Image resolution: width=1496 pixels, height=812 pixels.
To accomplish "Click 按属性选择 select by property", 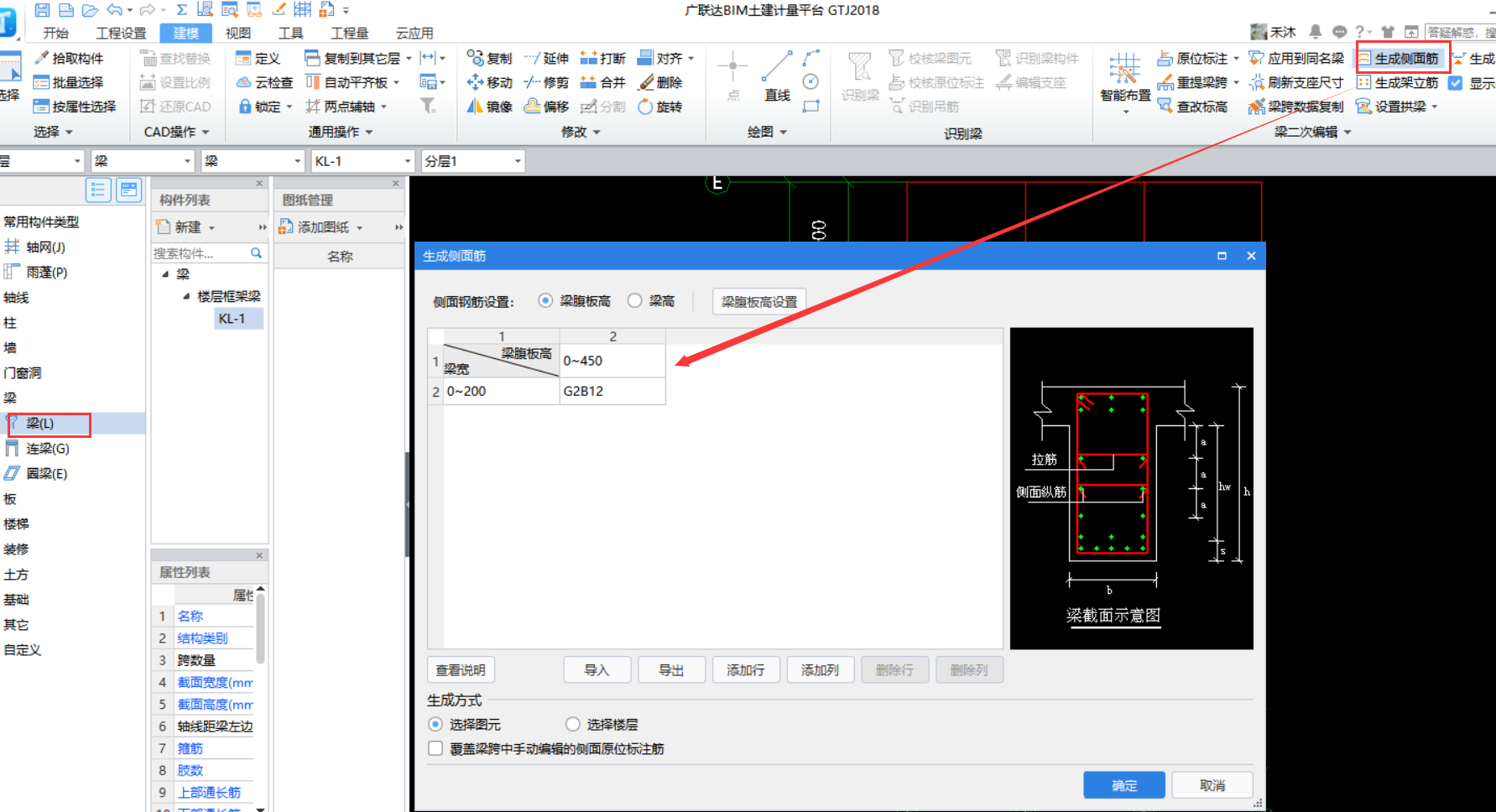I will coord(75,107).
